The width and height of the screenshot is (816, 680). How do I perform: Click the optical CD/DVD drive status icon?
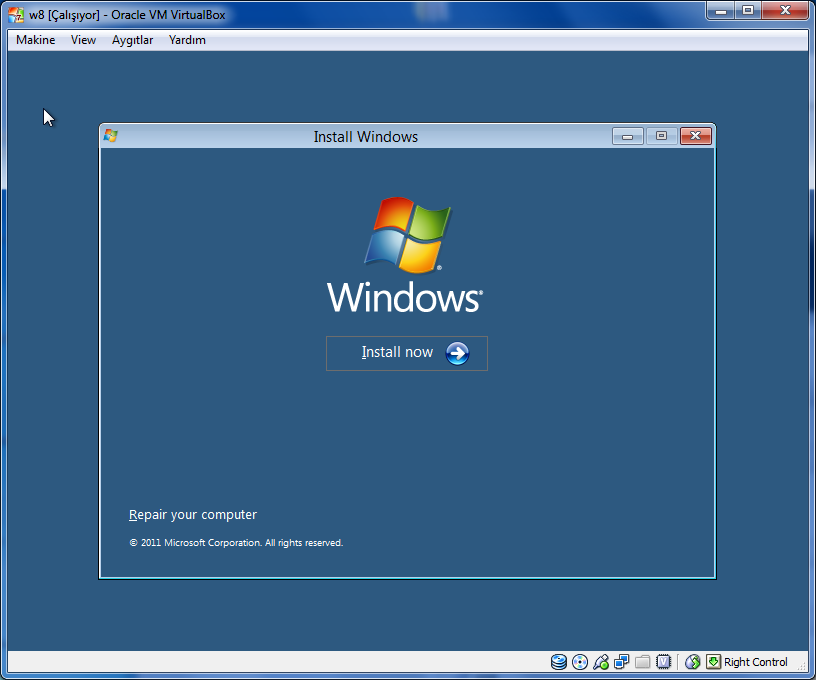[x=580, y=662]
